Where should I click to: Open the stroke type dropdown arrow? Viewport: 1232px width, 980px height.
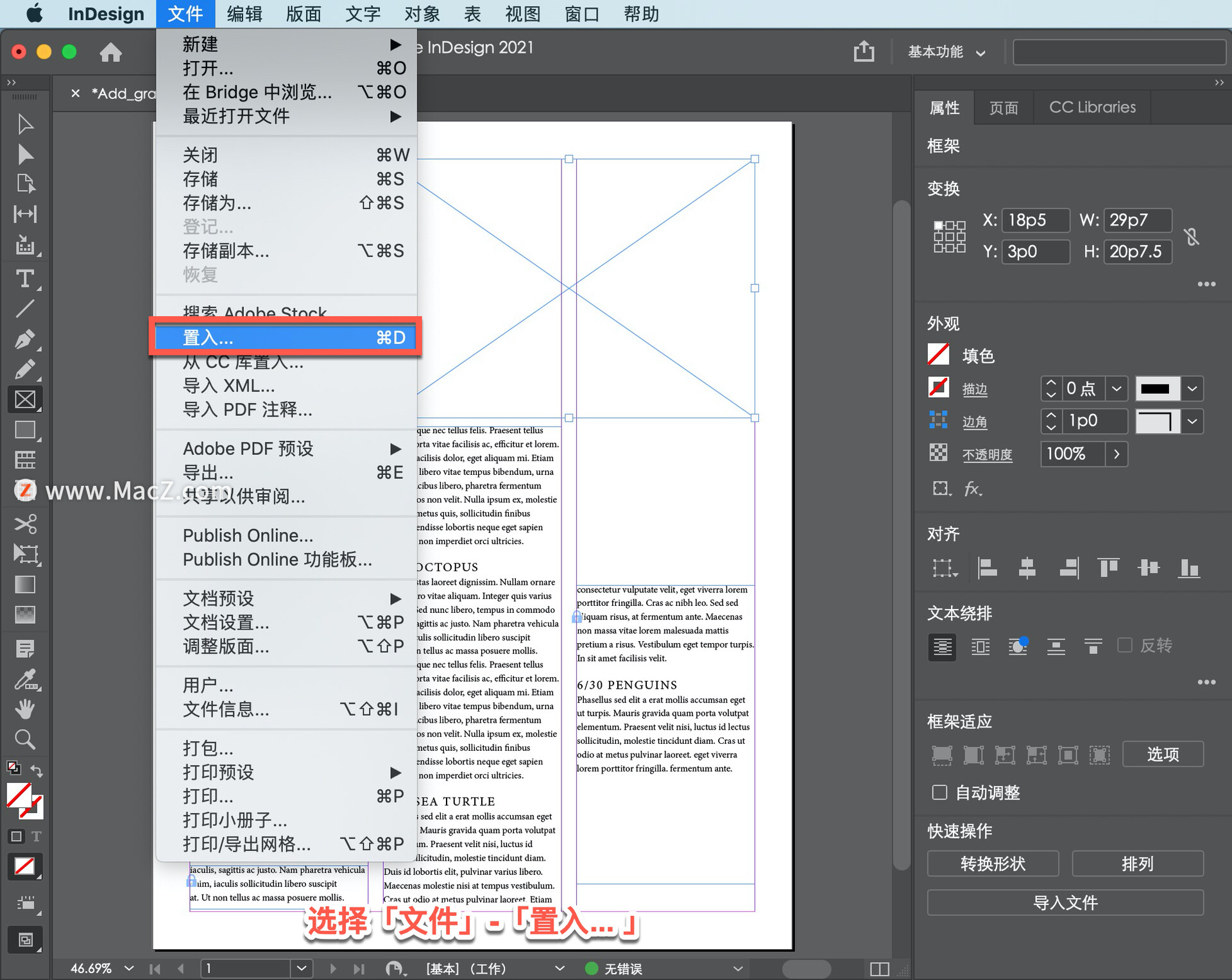(1192, 388)
